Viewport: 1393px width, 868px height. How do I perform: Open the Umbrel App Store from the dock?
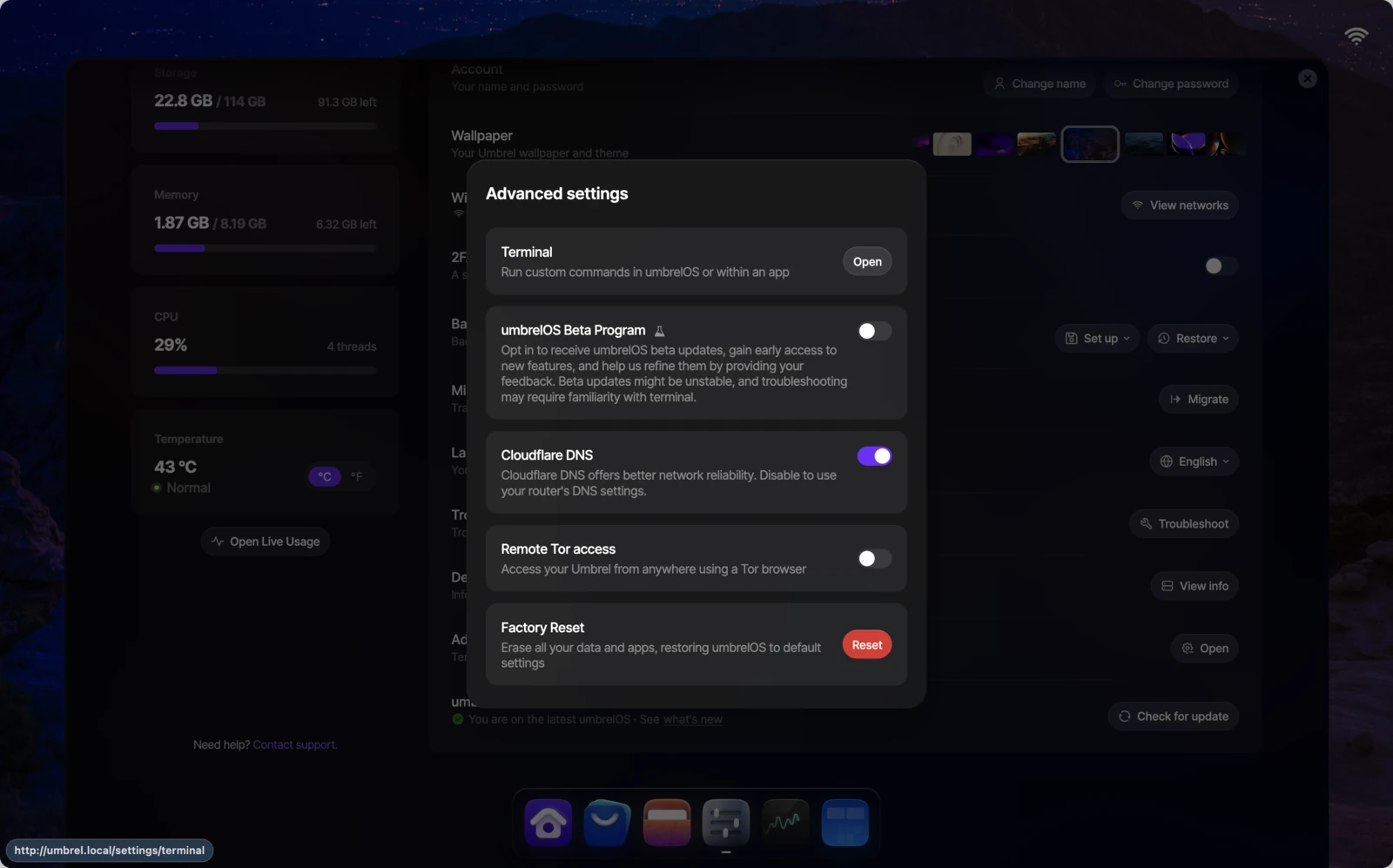pyautogui.click(x=607, y=821)
